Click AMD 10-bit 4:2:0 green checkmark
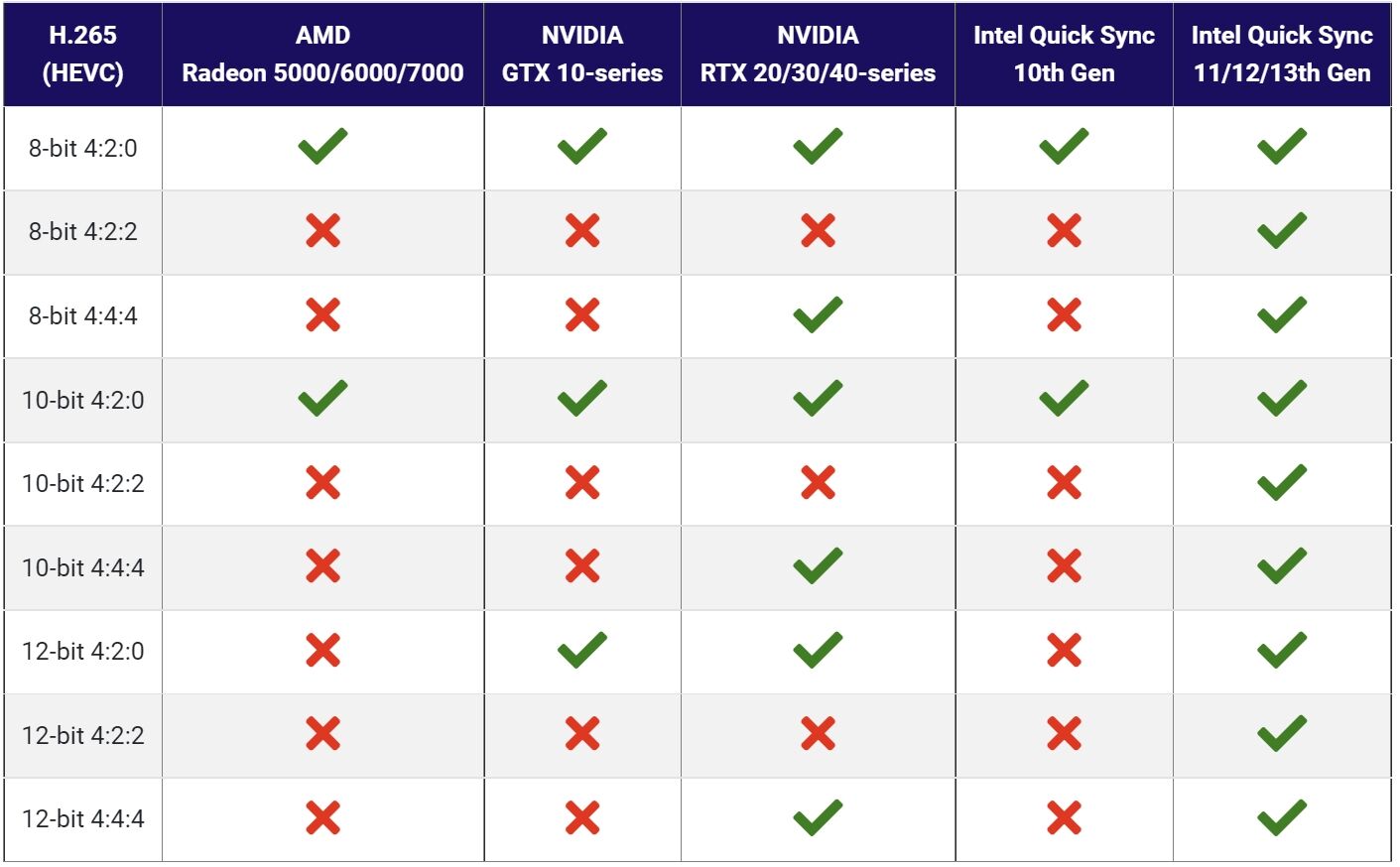This screenshot has width=1400, height=867. [322, 399]
